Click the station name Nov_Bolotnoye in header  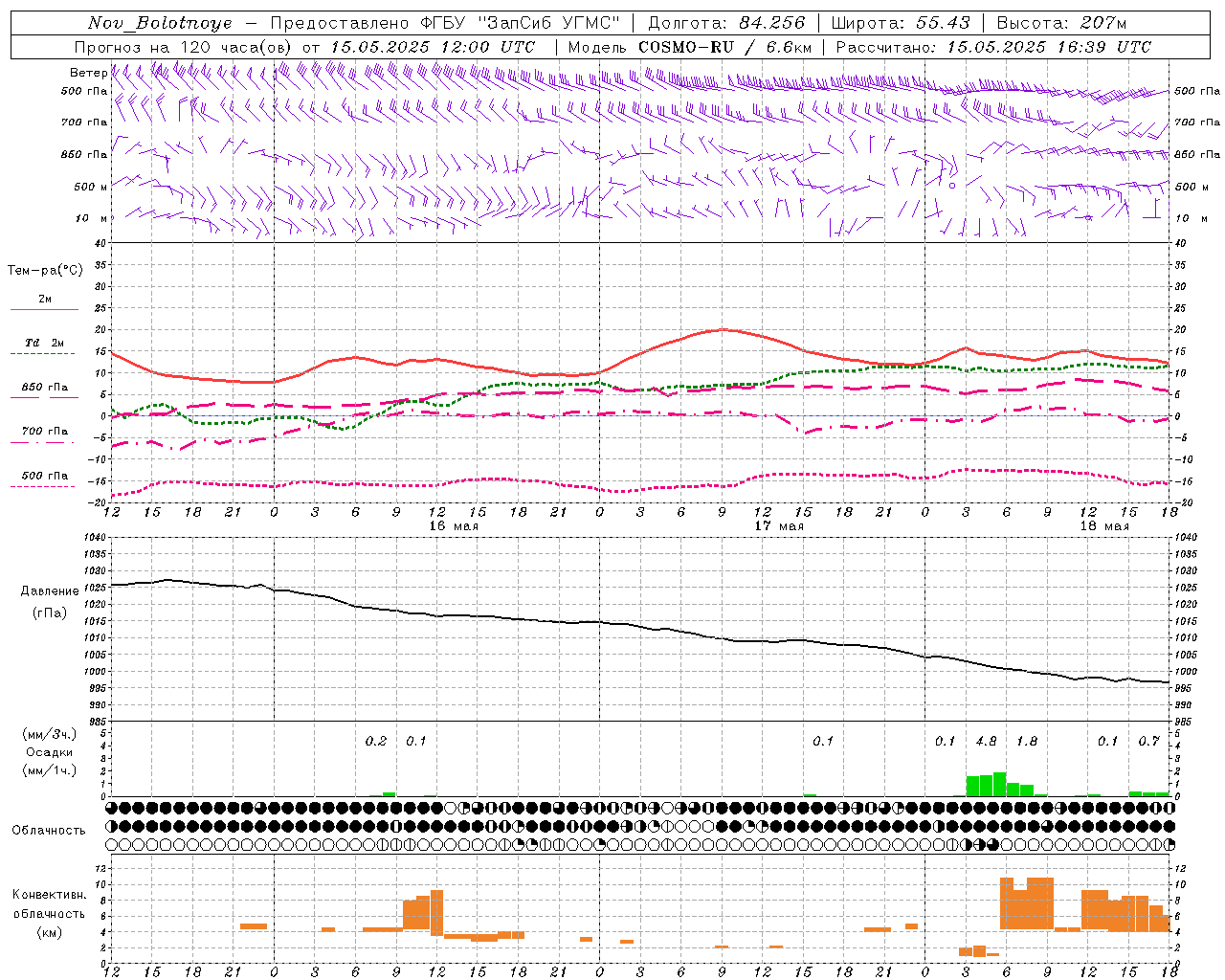click(160, 23)
